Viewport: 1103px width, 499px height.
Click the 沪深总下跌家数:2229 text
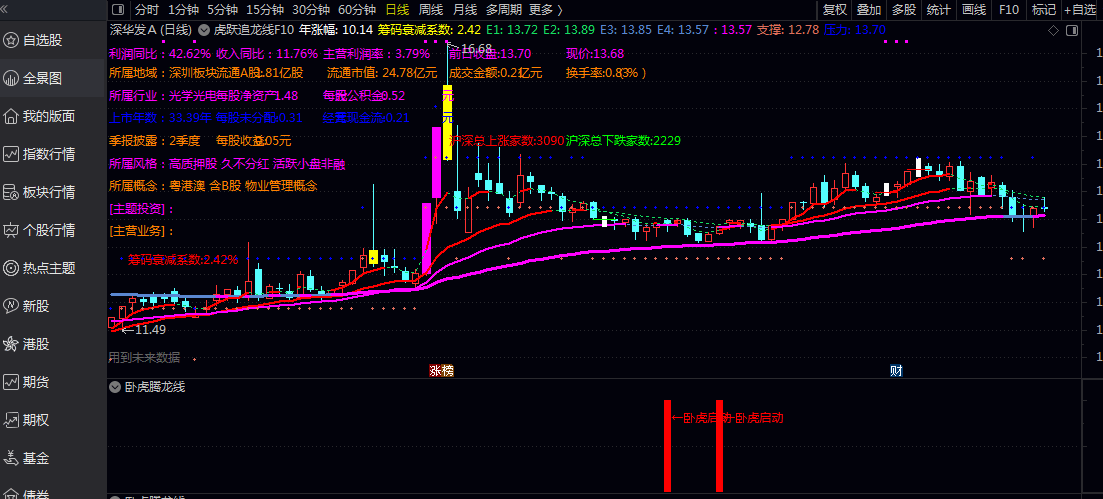click(623, 141)
